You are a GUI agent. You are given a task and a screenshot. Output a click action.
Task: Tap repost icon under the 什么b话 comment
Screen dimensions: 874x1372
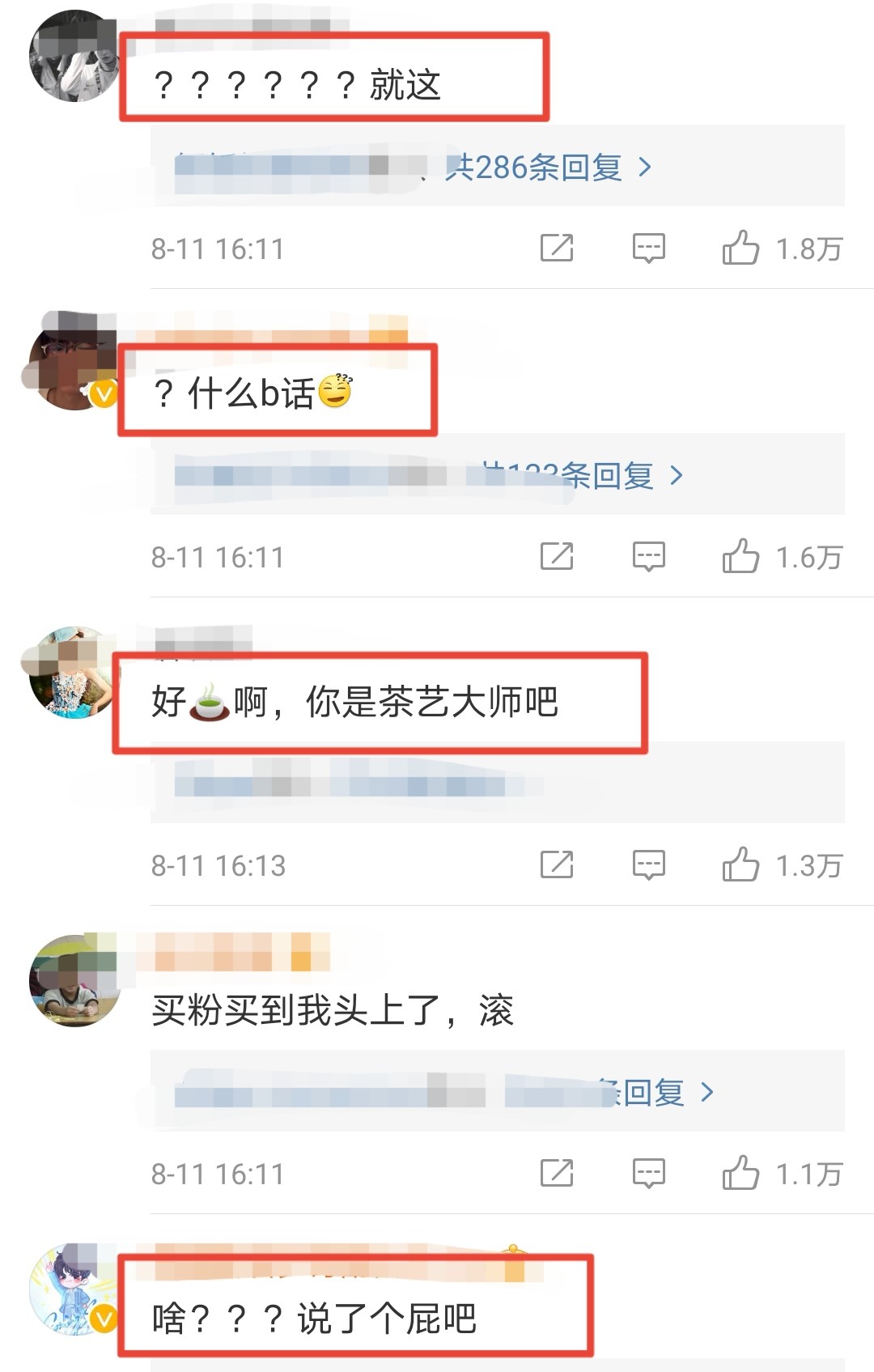click(x=557, y=556)
